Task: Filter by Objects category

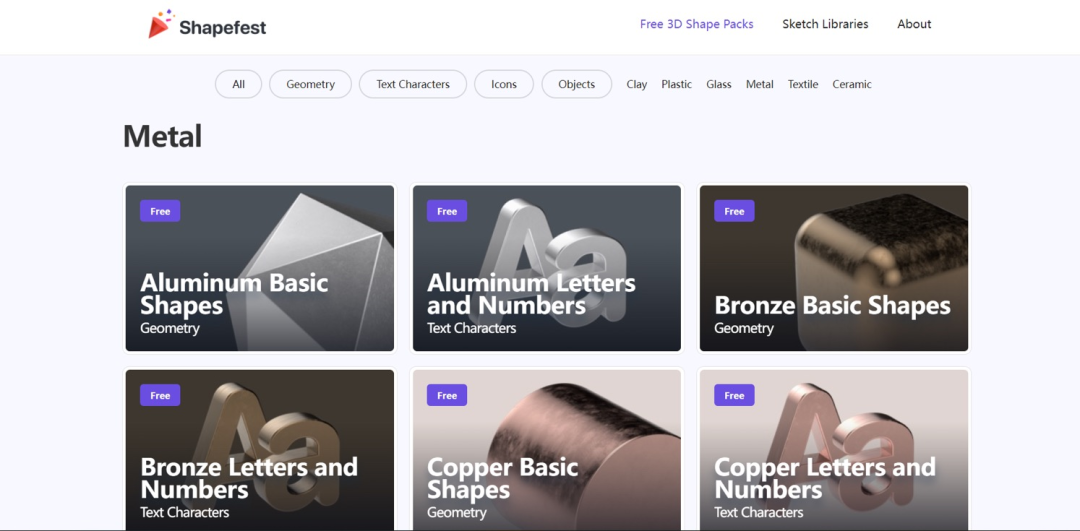Action: [x=577, y=84]
